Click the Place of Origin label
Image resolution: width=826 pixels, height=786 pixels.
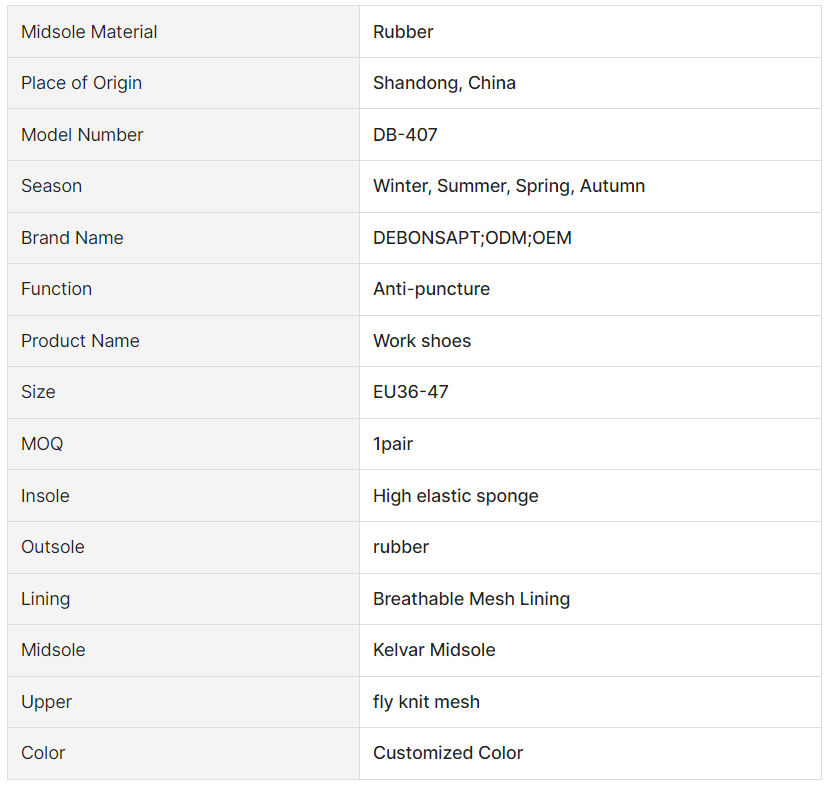tap(81, 83)
